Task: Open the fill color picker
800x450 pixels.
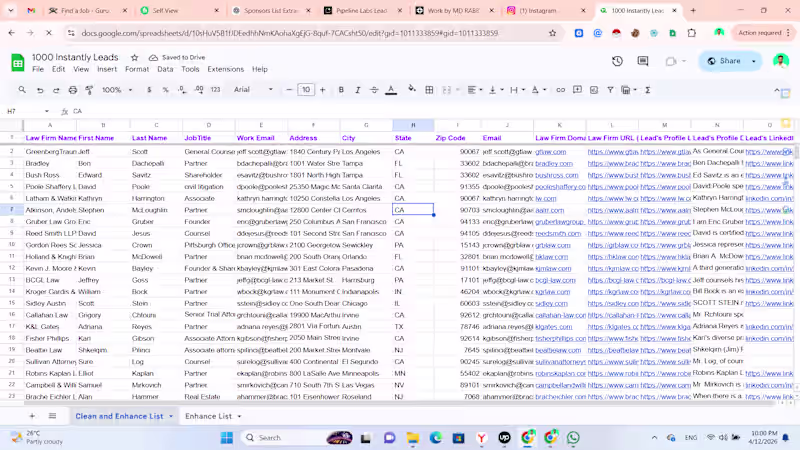Action: click(411, 90)
